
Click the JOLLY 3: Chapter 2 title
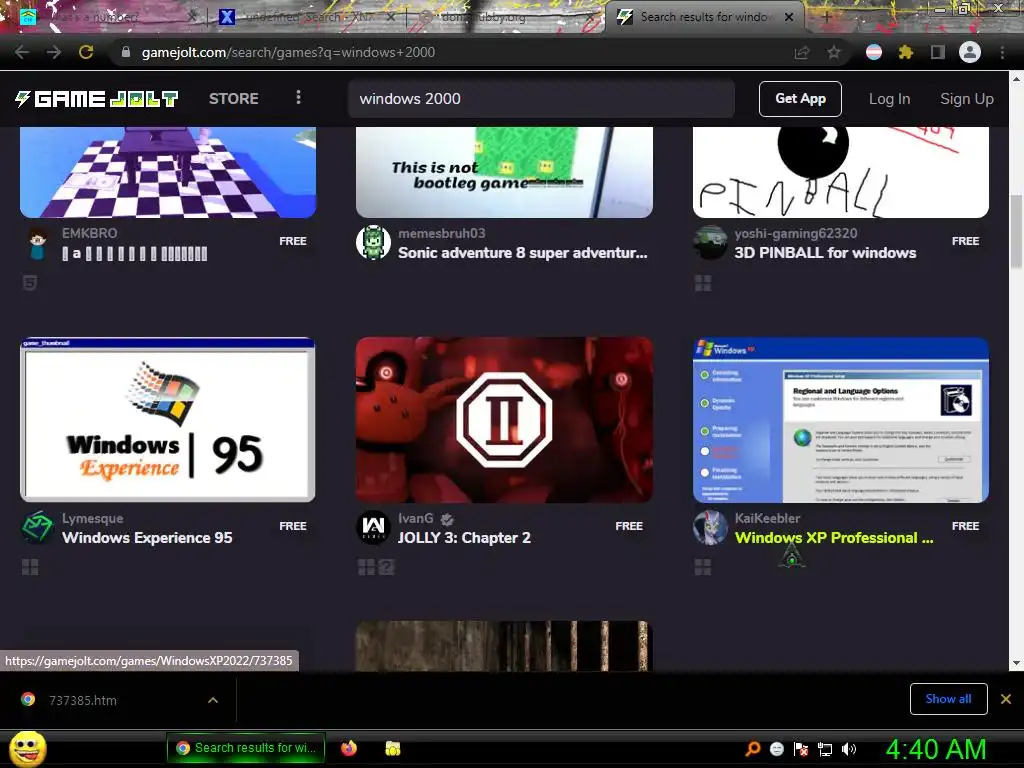pyautogui.click(x=464, y=537)
